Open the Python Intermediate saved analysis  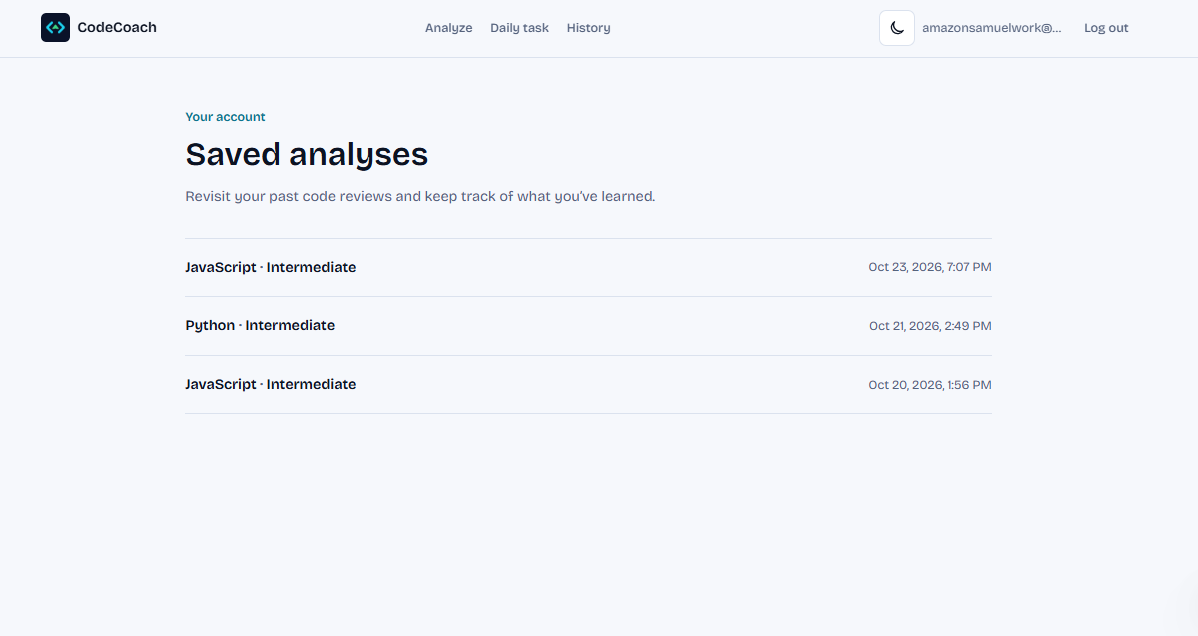pyautogui.click(x=588, y=326)
